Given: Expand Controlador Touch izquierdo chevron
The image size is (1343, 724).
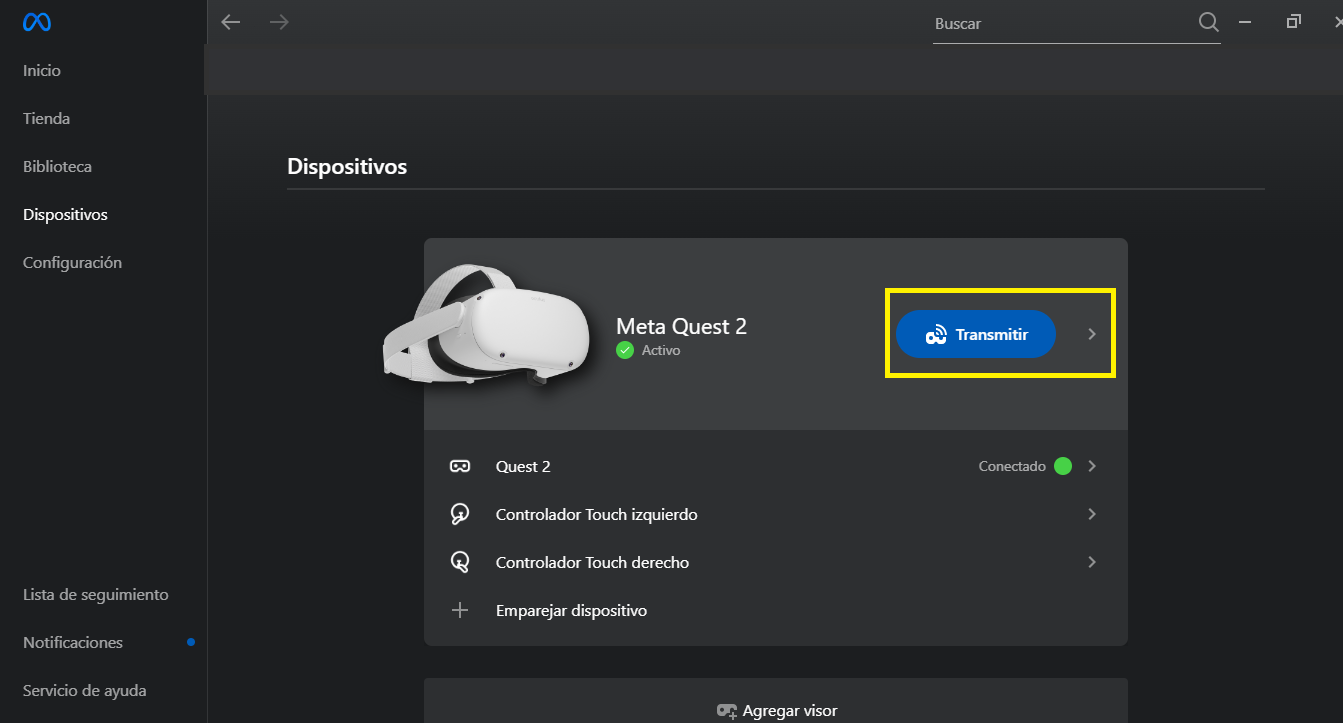Looking at the screenshot, I should point(1092,514).
